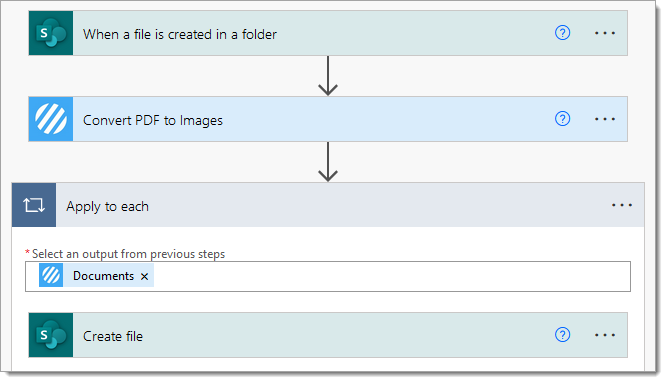Image resolution: width=666 pixels, height=382 pixels.
Task: Click the SharePoint icon on the trigger step
Action: click(x=51, y=33)
